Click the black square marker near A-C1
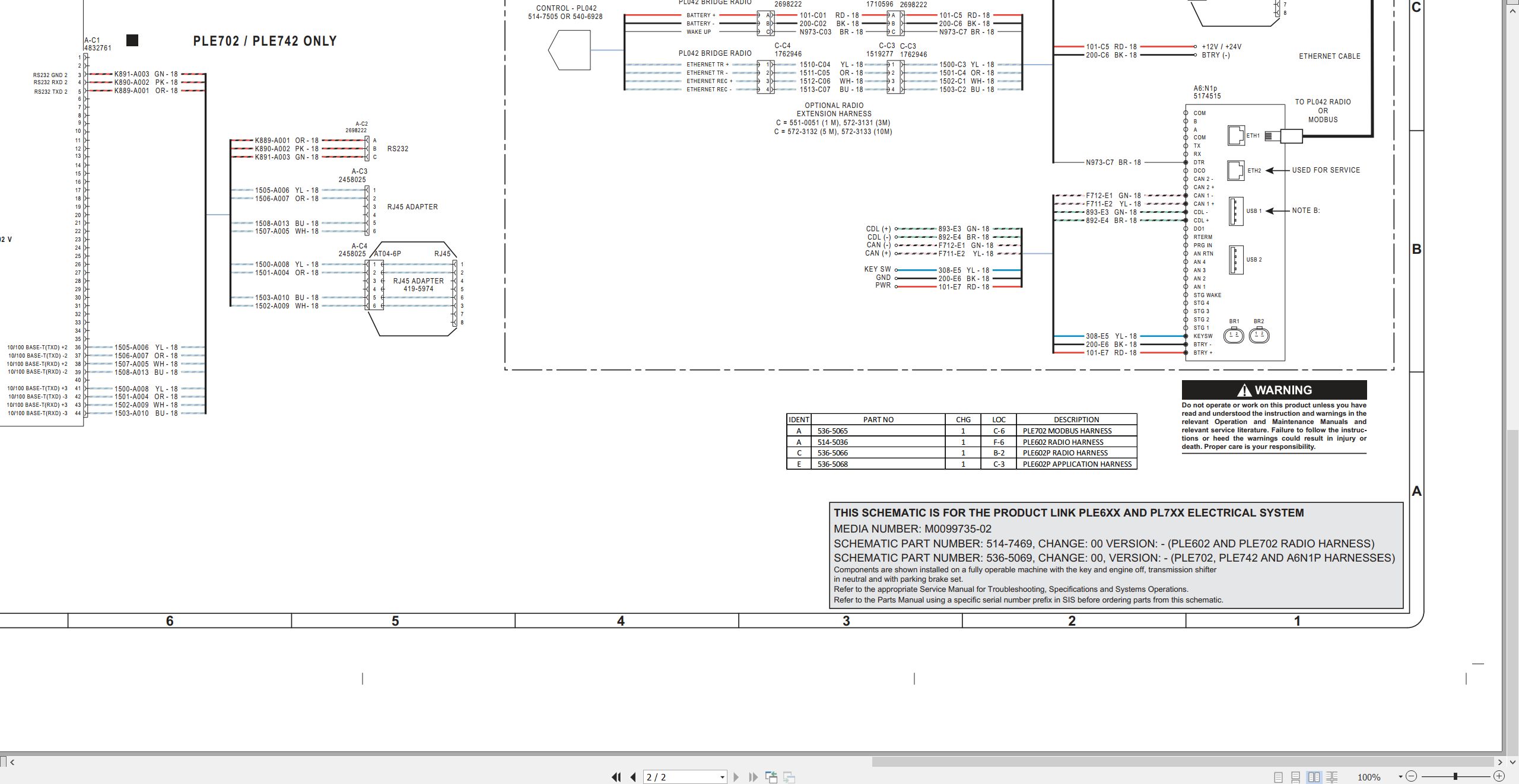1519x784 pixels. click(132, 40)
